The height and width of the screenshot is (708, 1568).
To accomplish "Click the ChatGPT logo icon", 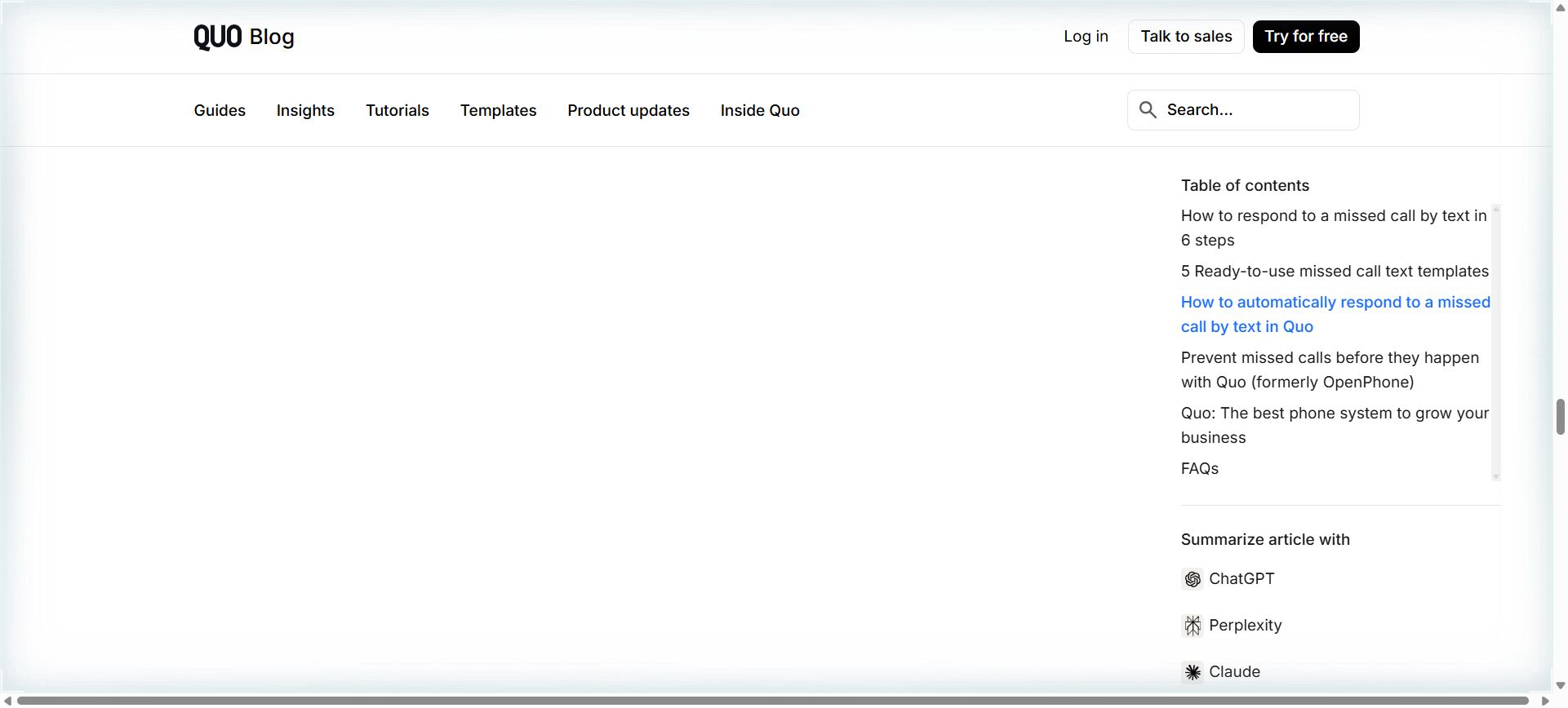I will pyautogui.click(x=1193, y=579).
